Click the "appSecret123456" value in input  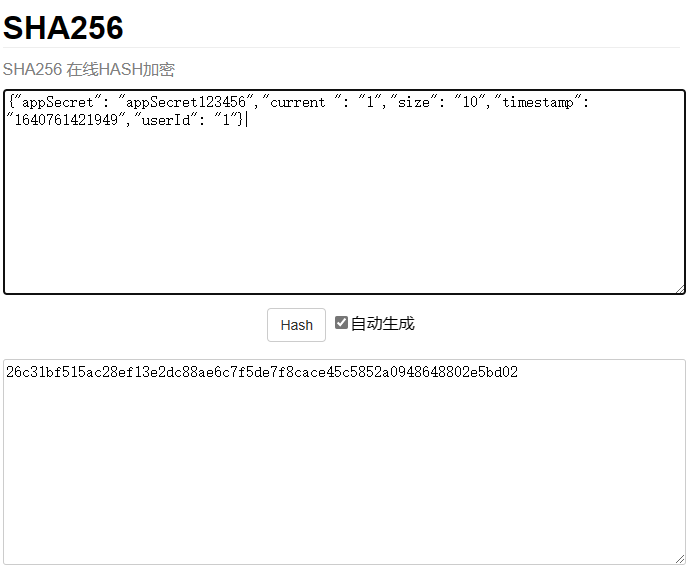(186, 102)
